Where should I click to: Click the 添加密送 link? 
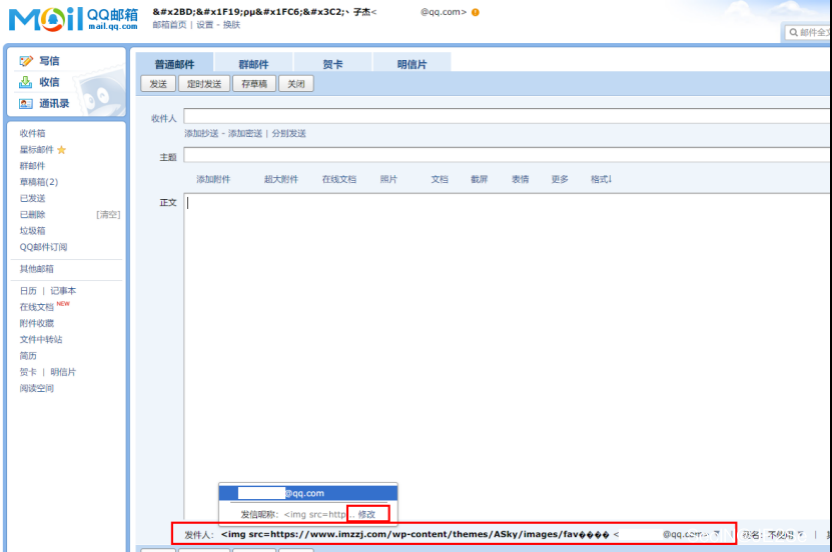[x=245, y=133]
